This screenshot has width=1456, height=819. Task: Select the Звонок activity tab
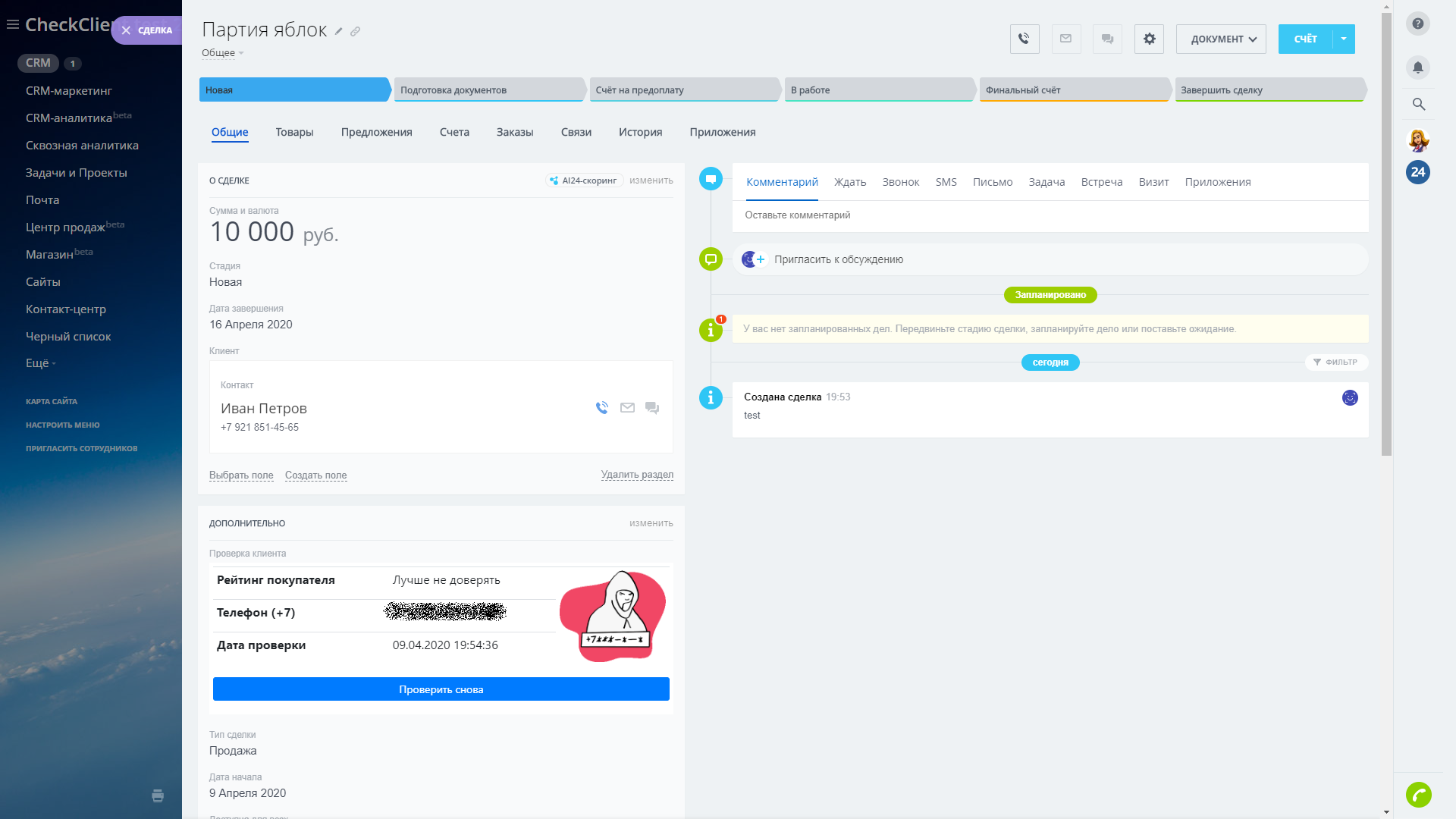pyautogui.click(x=900, y=182)
